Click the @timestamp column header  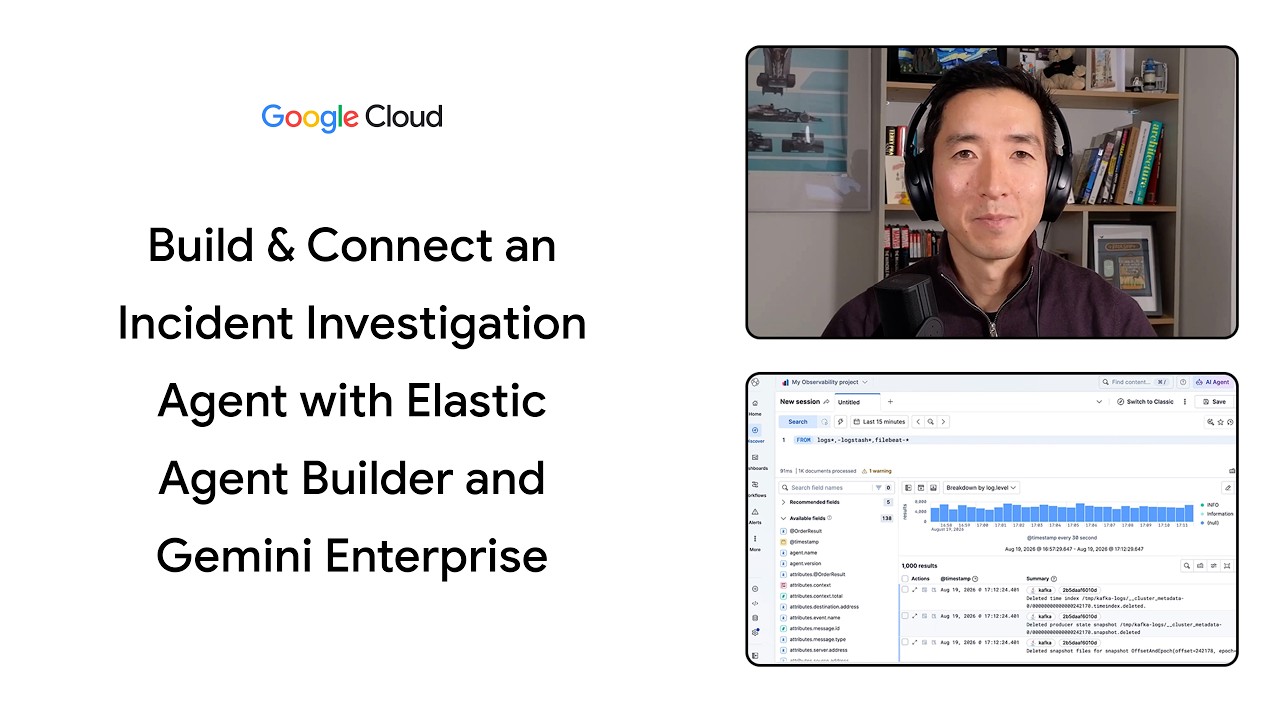tap(959, 579)
